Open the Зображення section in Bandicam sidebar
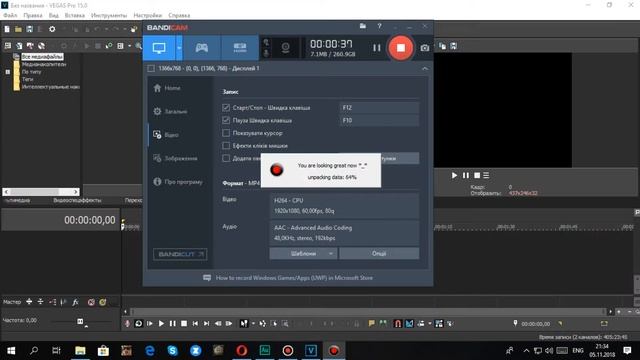Viewport: 640px width, 360px height. coord(176,158)
